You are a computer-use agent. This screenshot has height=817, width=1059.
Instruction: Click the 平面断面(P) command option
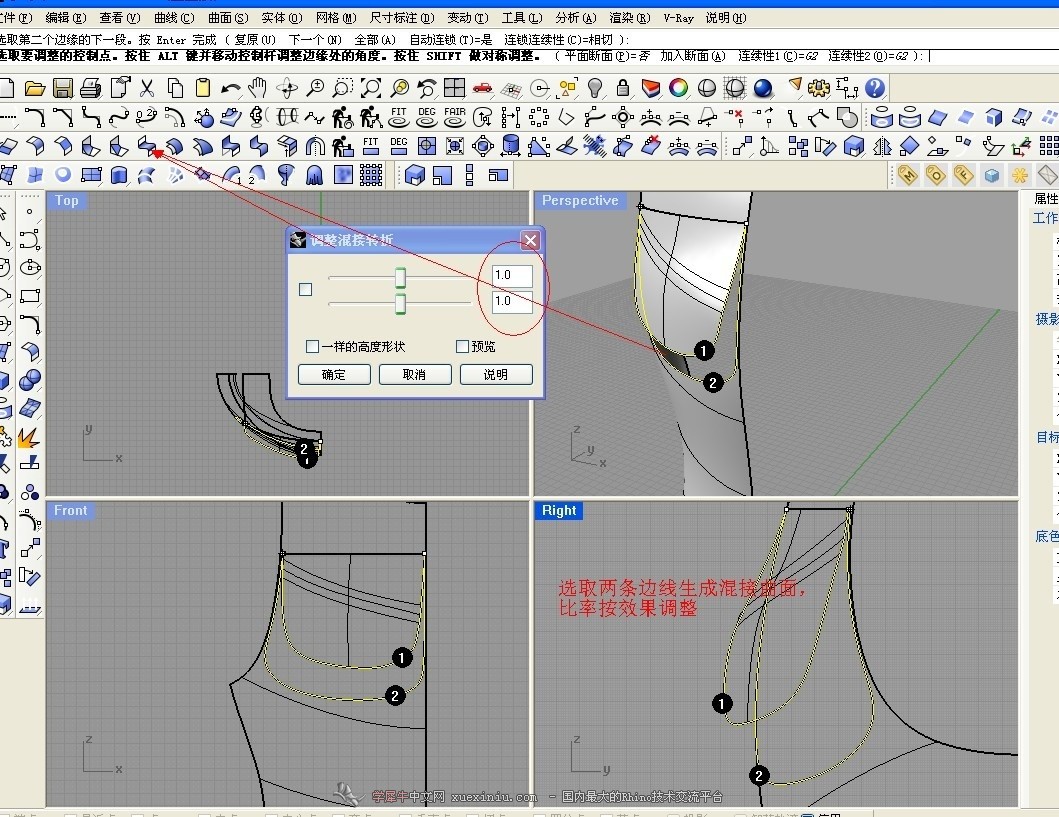[x=606, y=56]
